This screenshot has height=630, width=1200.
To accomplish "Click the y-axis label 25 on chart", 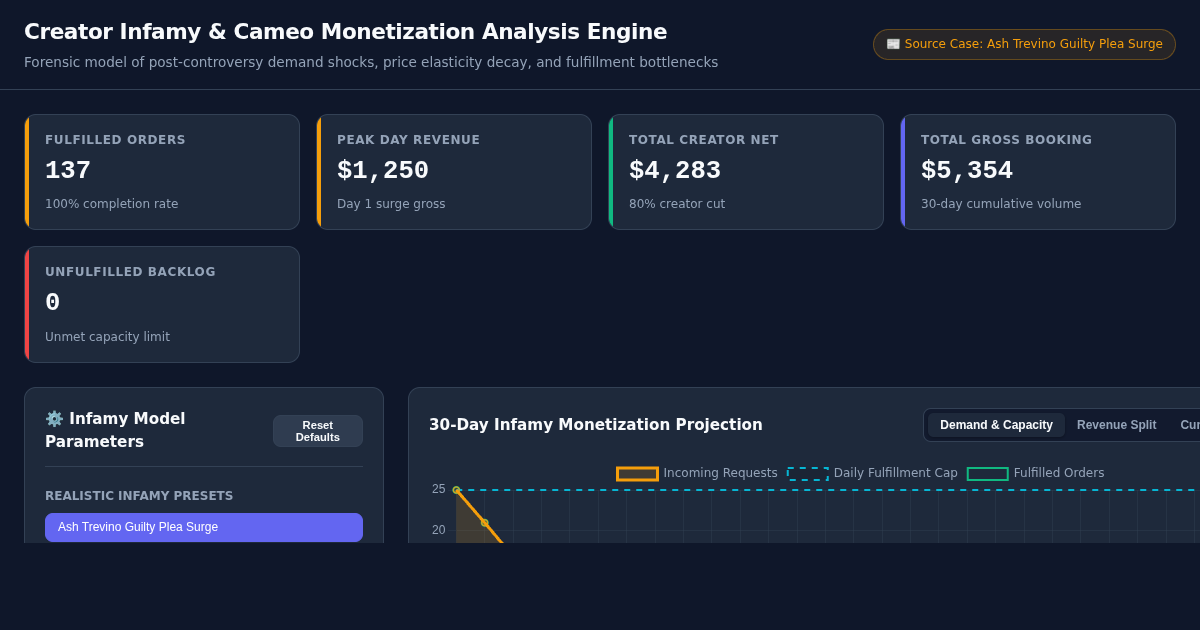I will pos(439,489).
